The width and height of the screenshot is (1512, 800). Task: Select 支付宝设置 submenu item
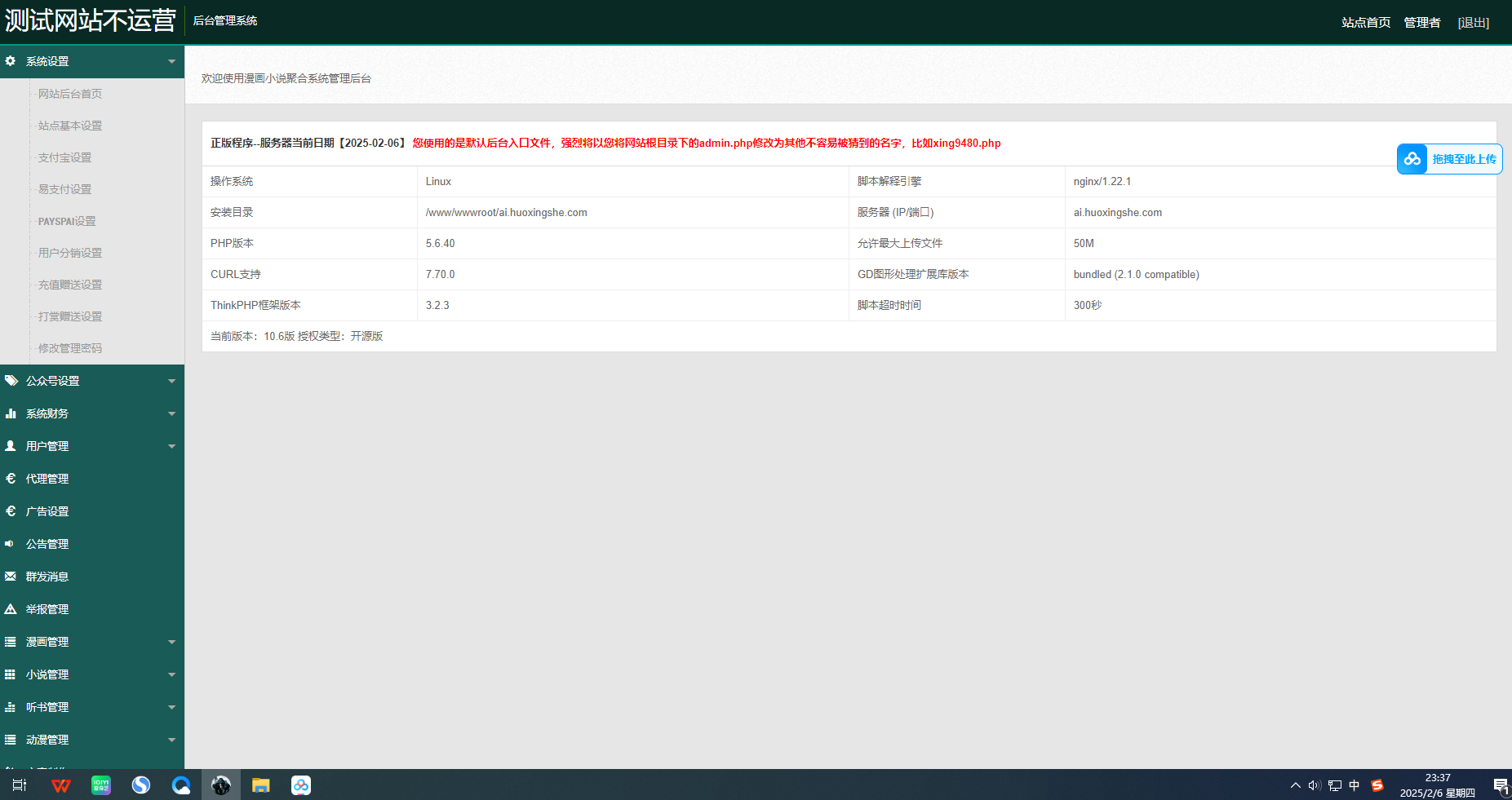tap(64, 157)
